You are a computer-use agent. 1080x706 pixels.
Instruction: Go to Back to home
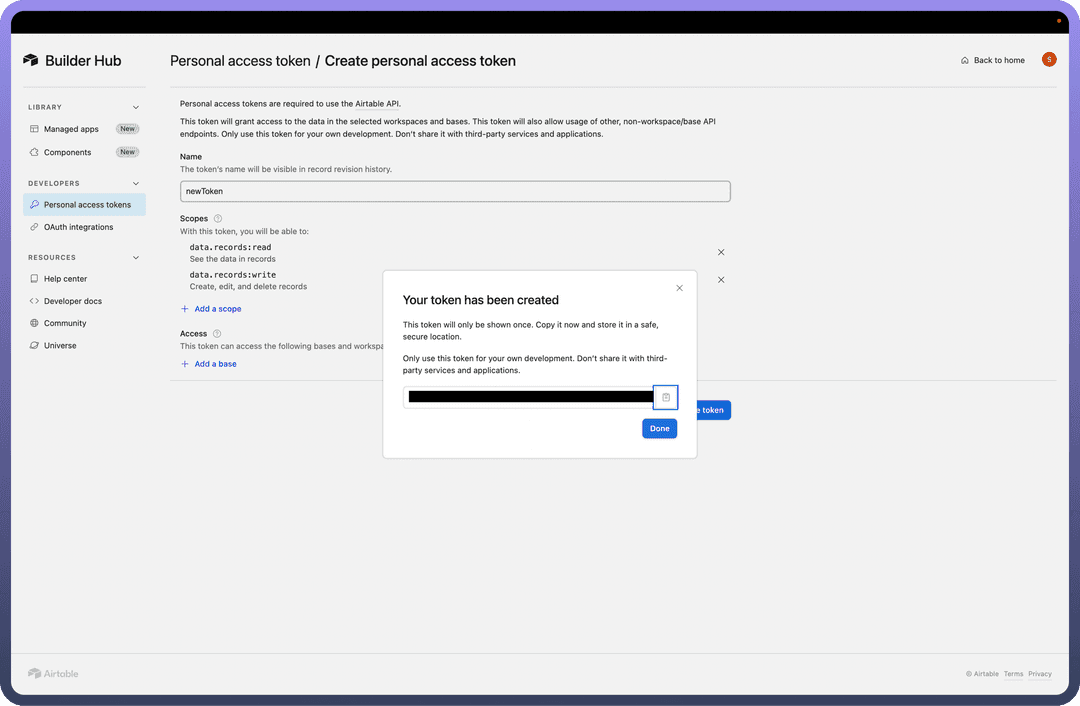tap(992, 60)
